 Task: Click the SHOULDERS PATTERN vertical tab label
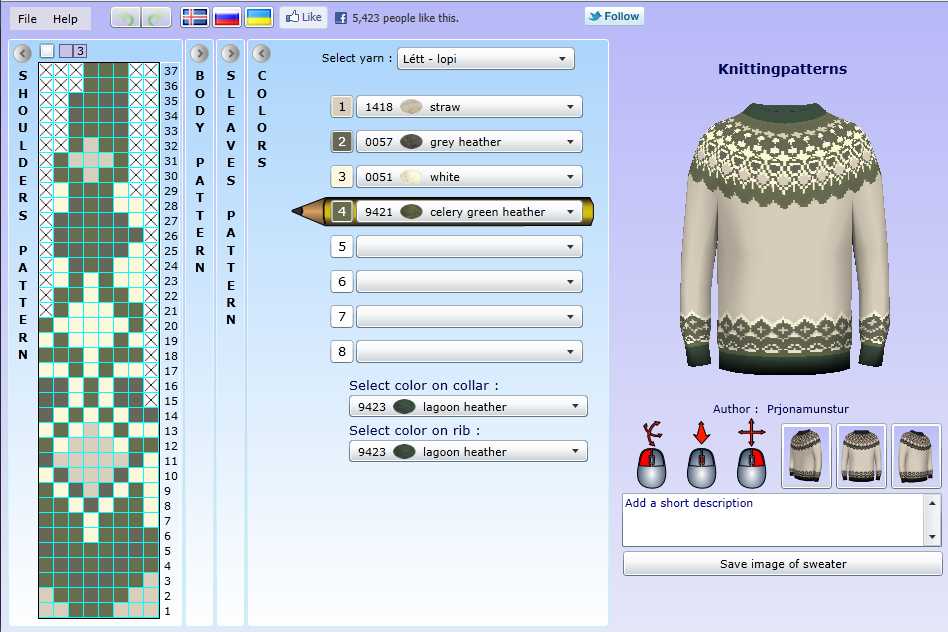(23, 215)
